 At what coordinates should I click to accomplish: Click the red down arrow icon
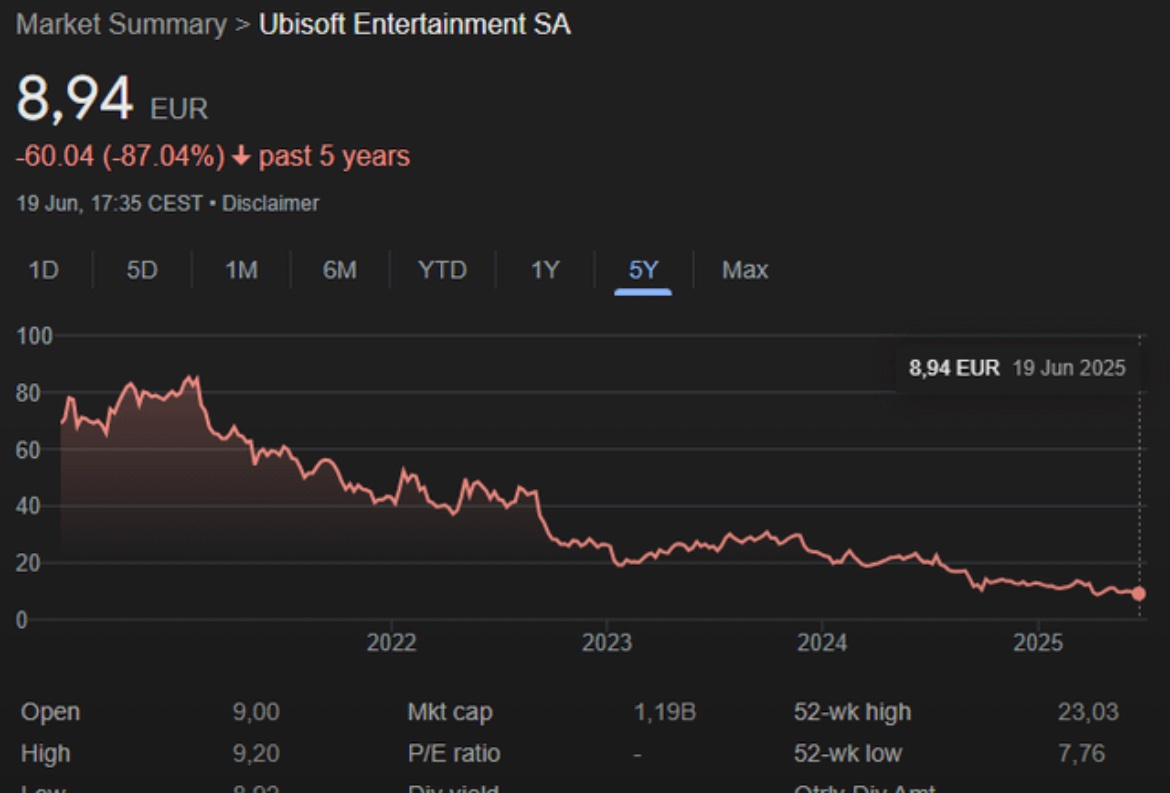(241, 156)
